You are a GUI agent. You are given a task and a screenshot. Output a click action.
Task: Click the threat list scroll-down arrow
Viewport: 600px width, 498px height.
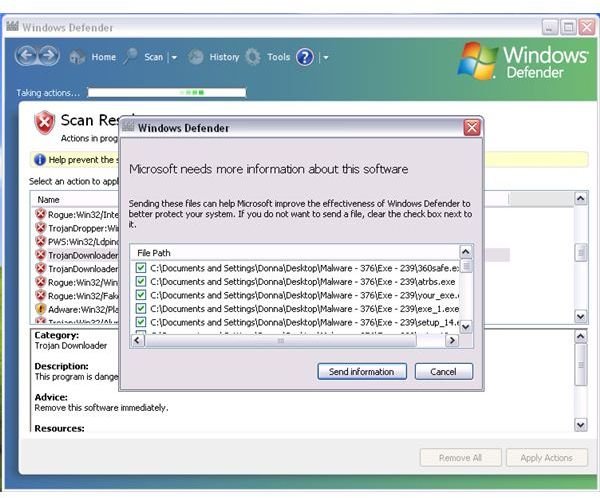[580, 316]
